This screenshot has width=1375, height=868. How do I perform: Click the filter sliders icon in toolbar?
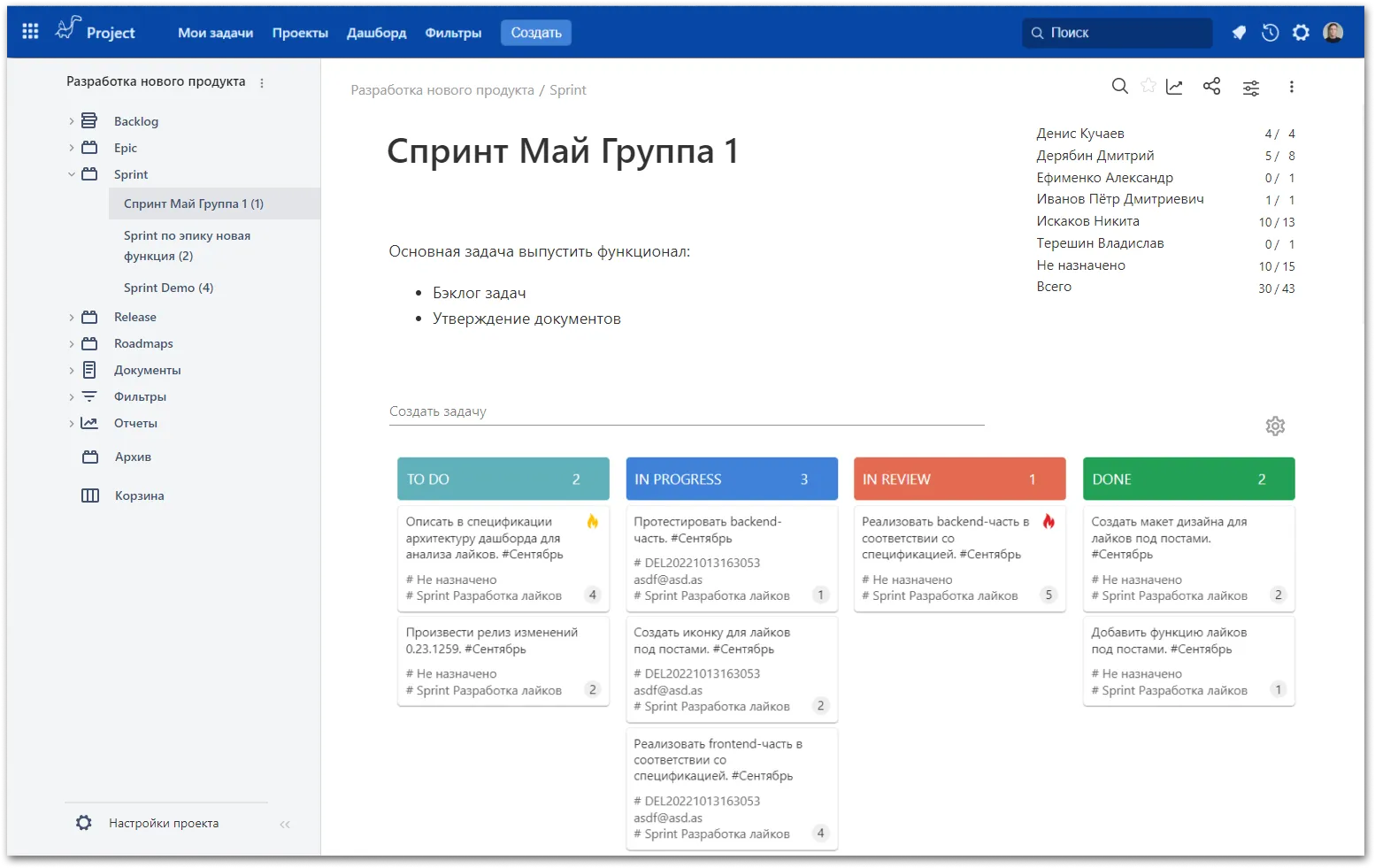(x=1251, y=88)
